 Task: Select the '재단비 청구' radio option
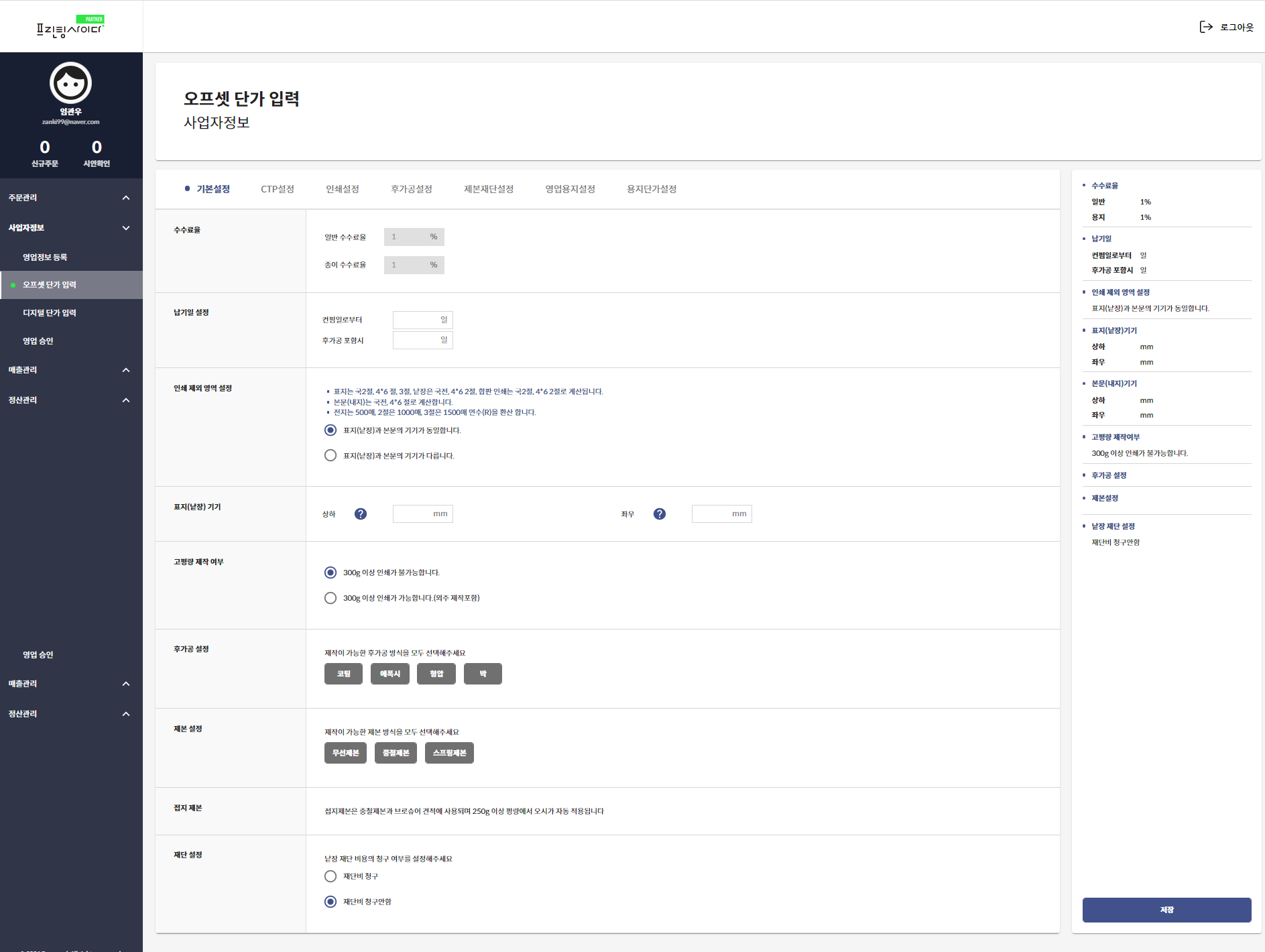330,876
